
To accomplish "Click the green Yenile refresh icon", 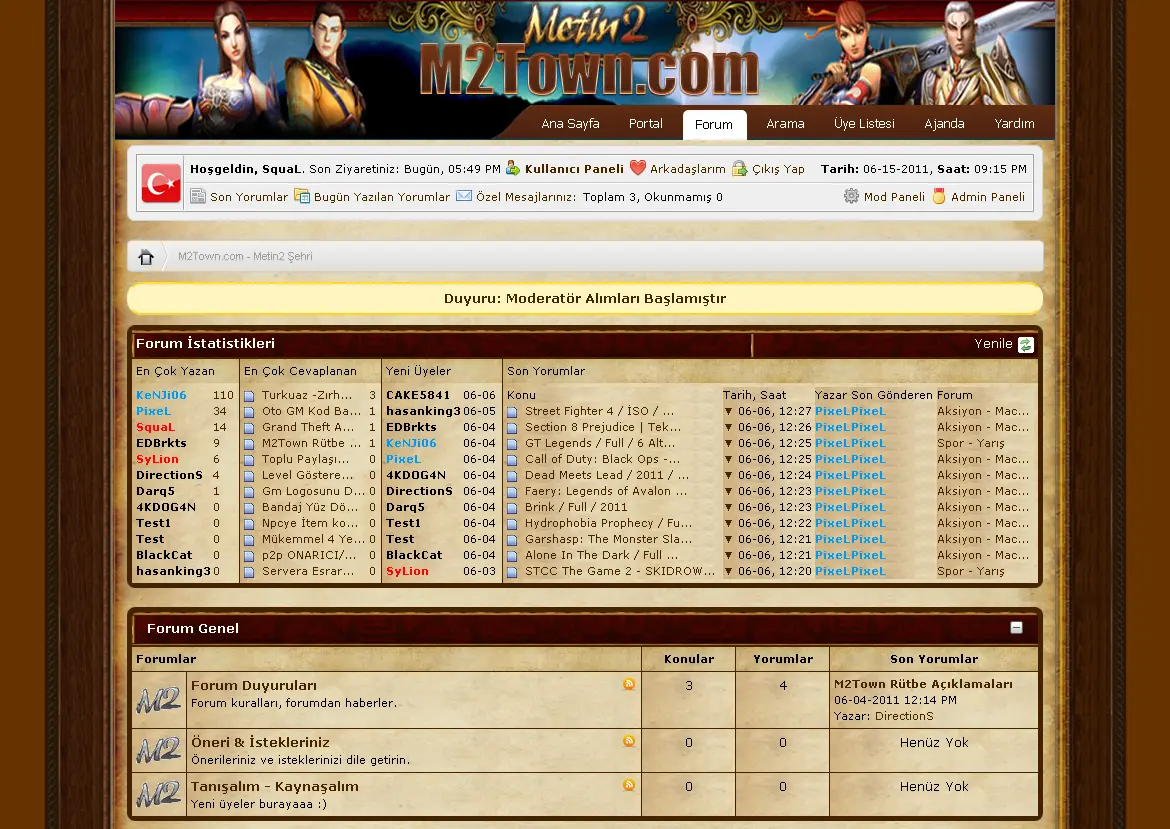I will (1026, 345).
